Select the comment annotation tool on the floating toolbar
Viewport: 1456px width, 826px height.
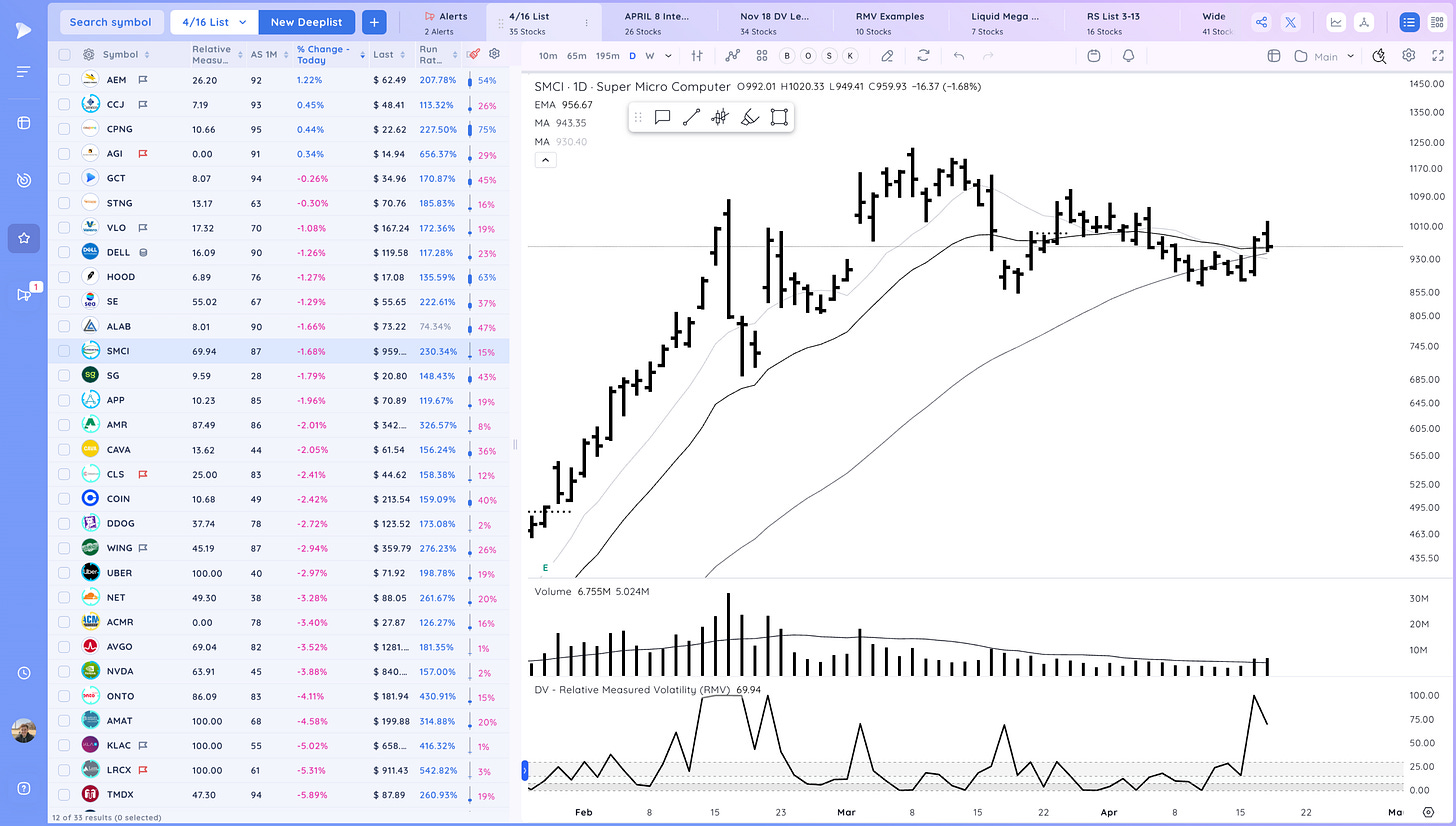click(x=662, y=117)
